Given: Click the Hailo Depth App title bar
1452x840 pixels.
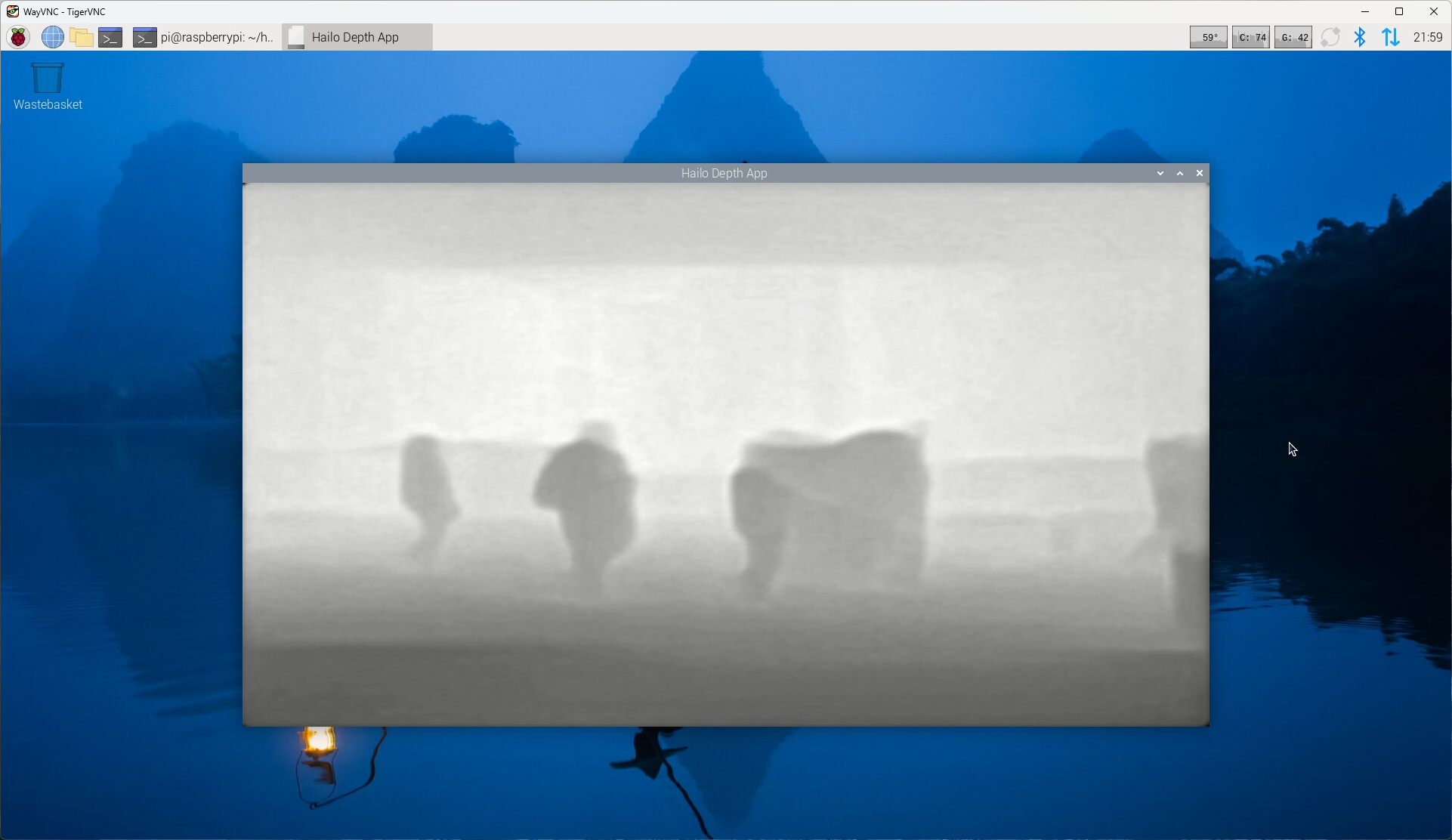Looking at the screenshot, I should point(724,173).
